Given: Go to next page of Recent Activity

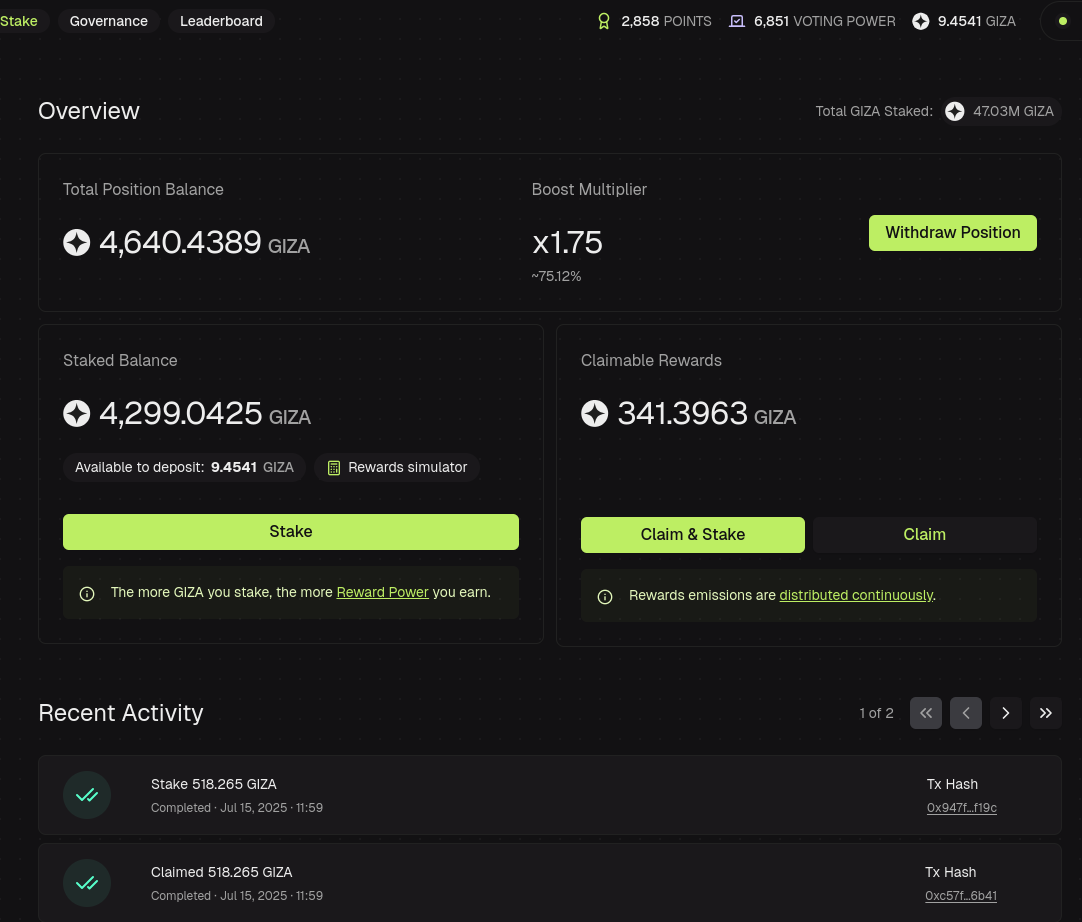Looking at the screenshot, I should (1005, 713).
